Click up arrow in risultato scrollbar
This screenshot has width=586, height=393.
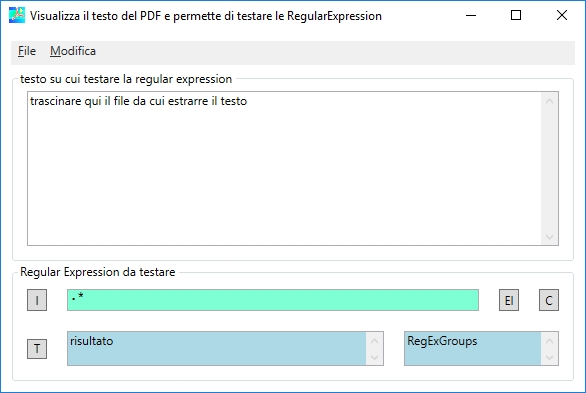click(x=374, y=341)
